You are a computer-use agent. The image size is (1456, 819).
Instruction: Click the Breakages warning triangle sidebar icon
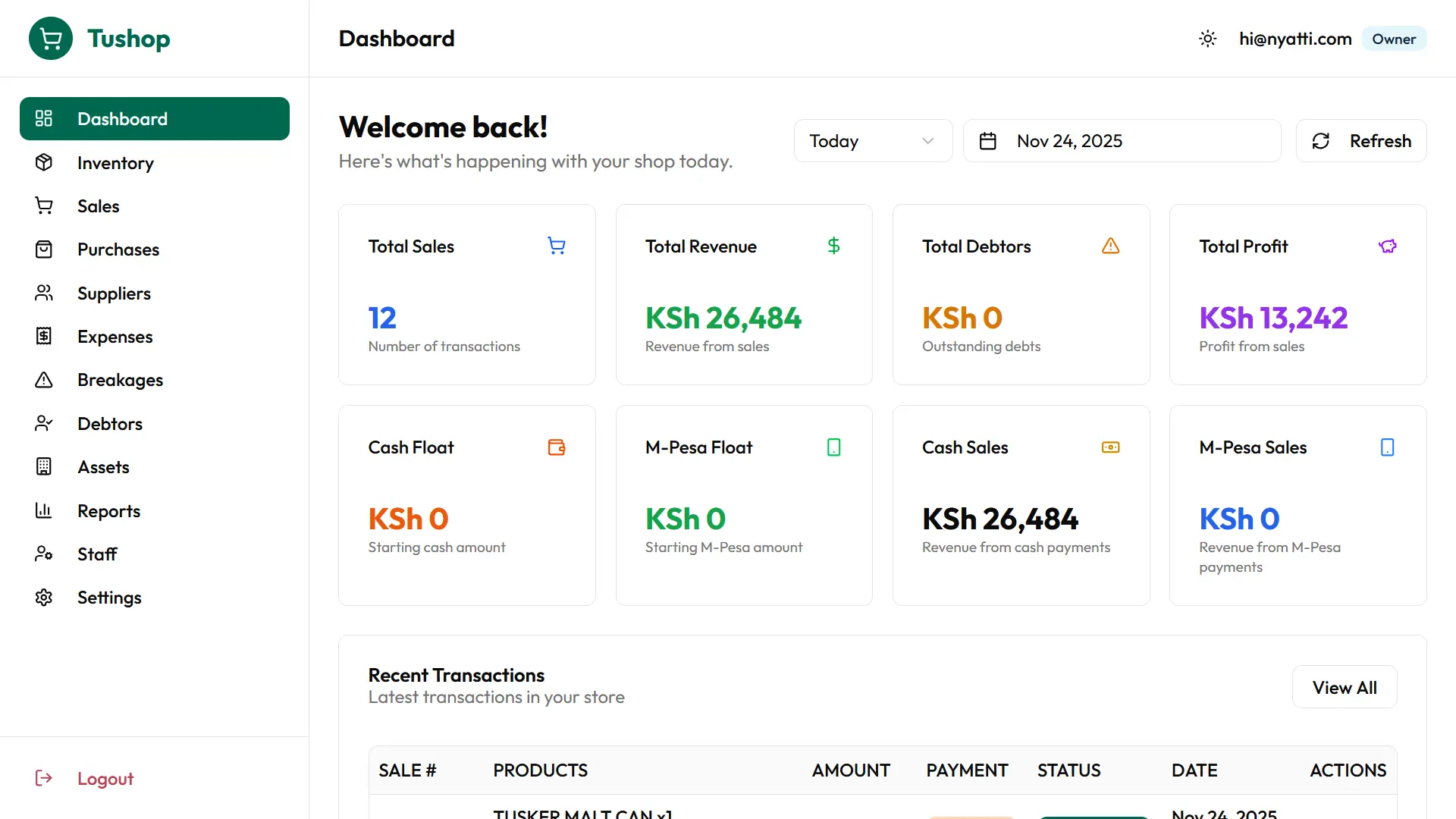pyautogui.click(x=44, y=380)
